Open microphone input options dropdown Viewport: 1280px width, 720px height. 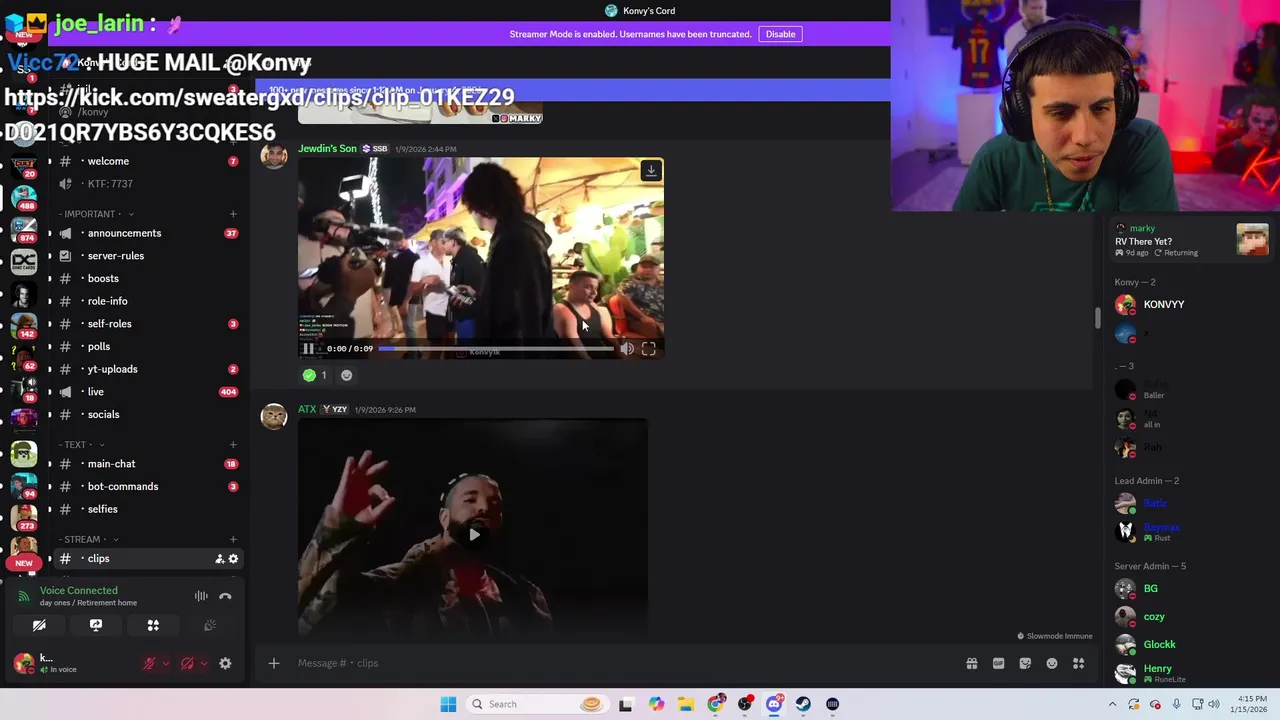tap(165, 663)
